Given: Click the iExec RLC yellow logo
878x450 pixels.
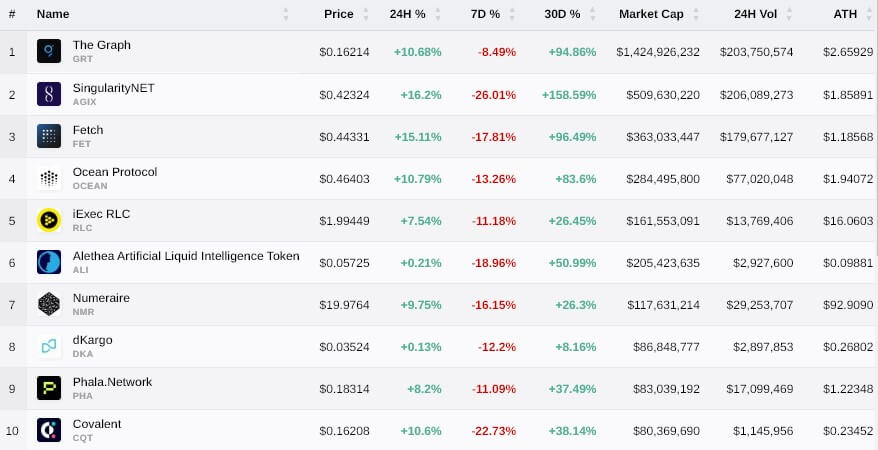Looking at the screenshot, I should pyautogui.click(x=49, y=220).
